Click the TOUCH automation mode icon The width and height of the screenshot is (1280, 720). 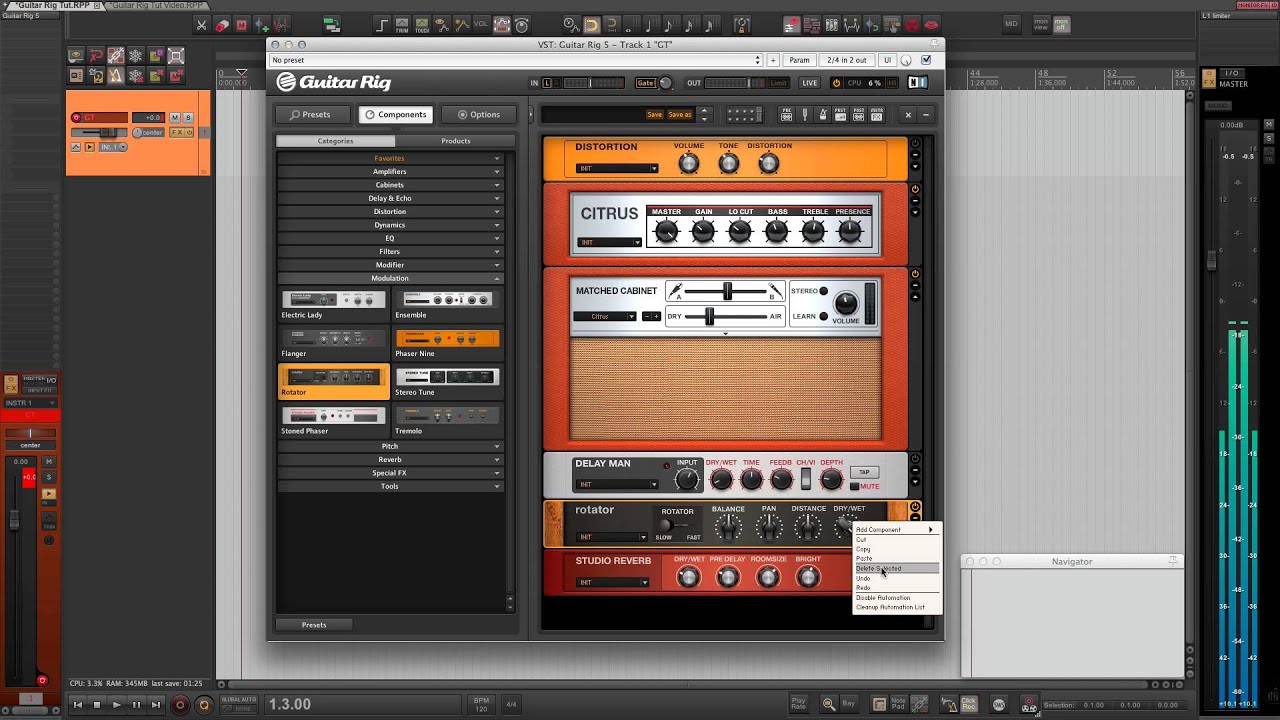422,25
